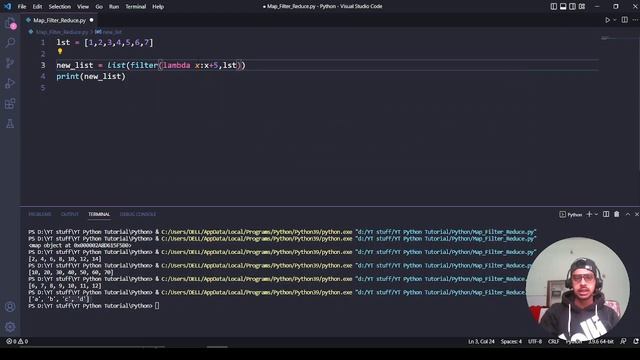Screen dimensions: 640x360
Task: Click the lambda keyword in line 3
Action: click(176, 65)
